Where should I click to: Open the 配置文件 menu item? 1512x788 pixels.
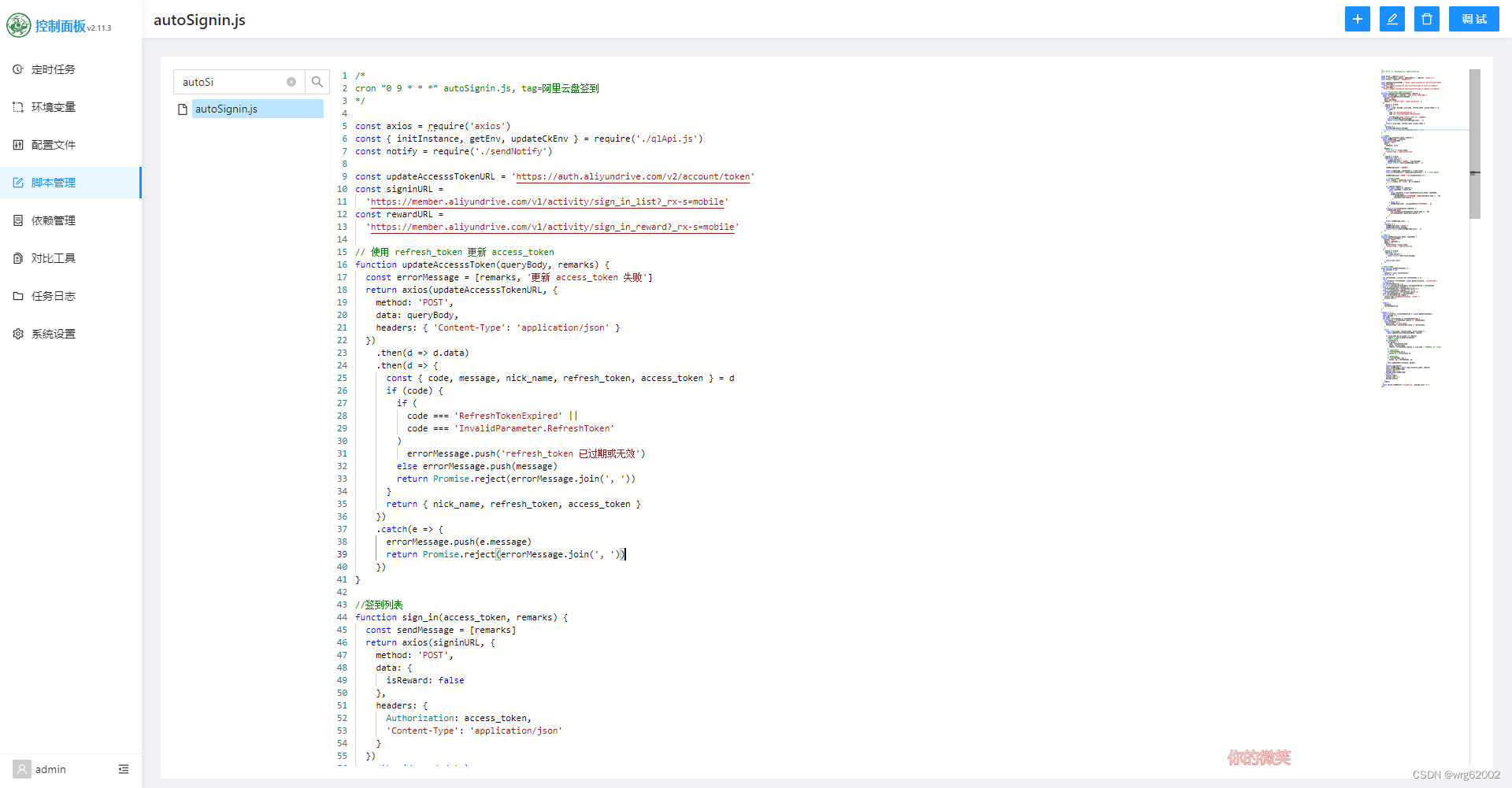[71, 145]
